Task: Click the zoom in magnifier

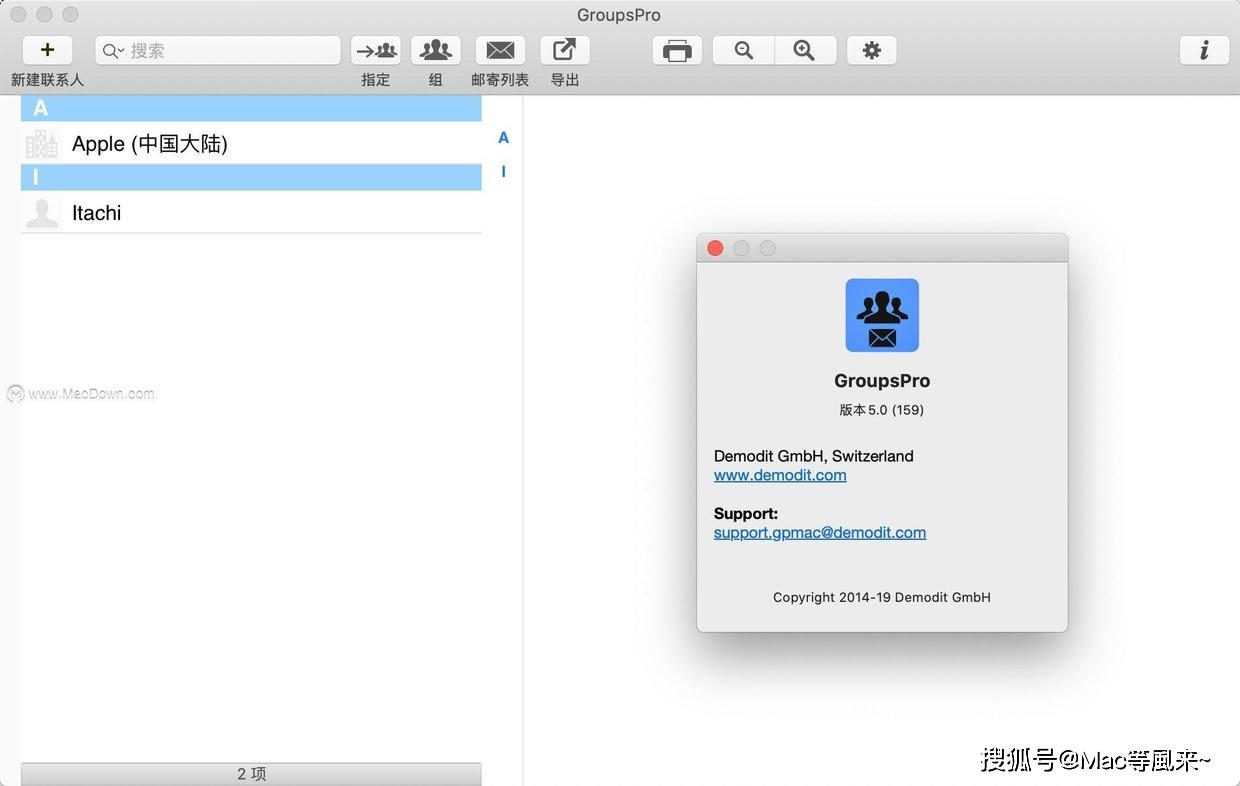Action: pyautogui.click(x=804, y=50)
